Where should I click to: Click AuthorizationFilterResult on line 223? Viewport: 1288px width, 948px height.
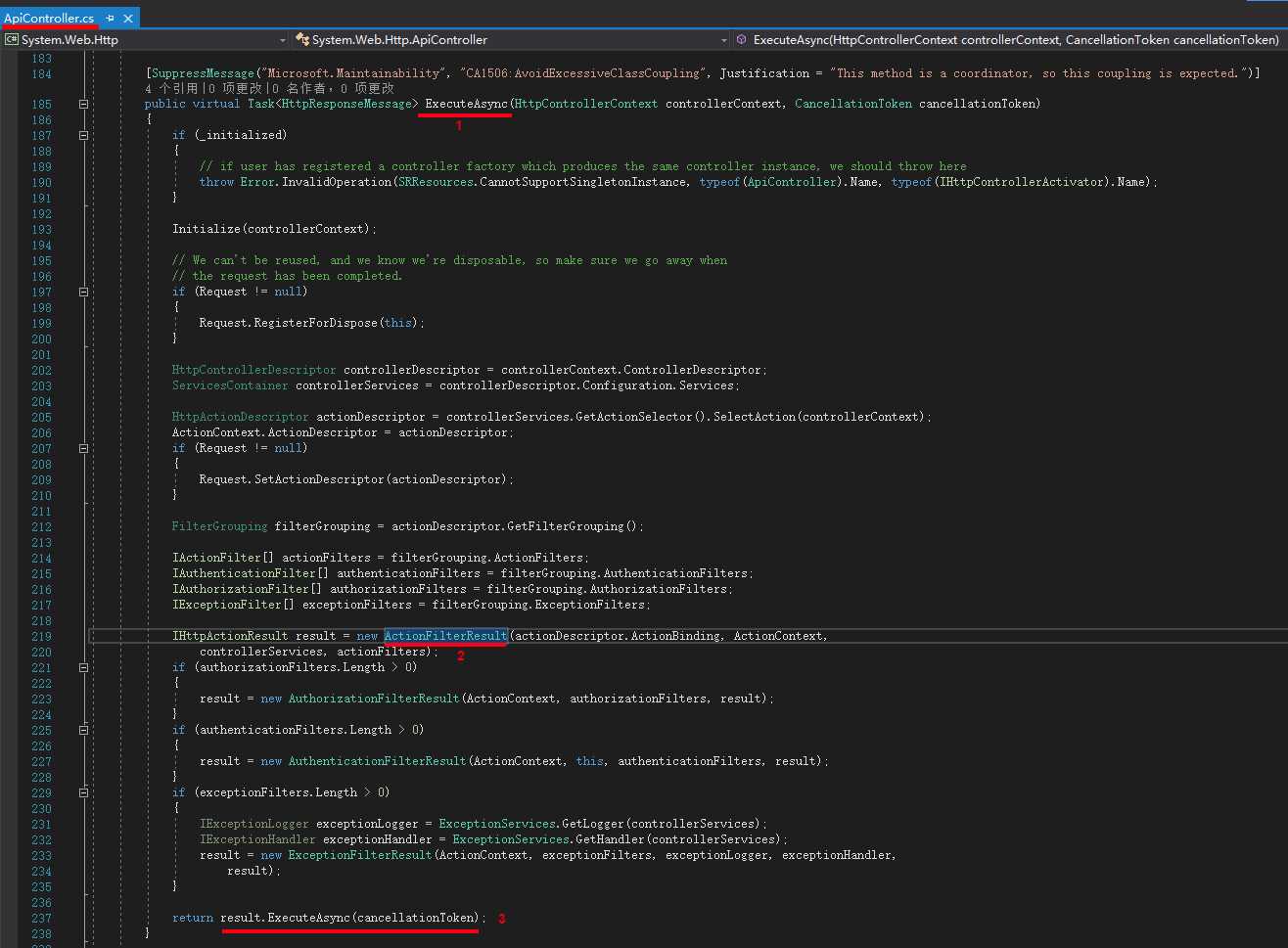click(x=374, y=699)
